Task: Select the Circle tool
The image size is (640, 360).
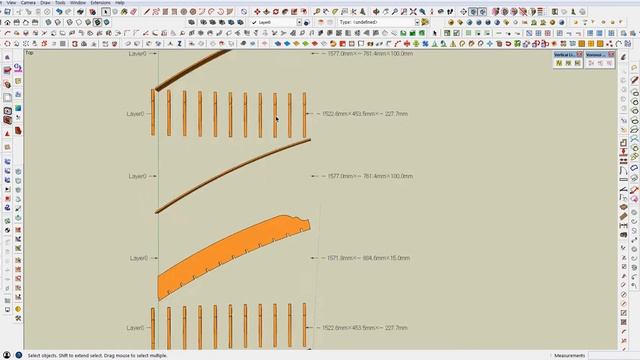Action: [184, 12]
